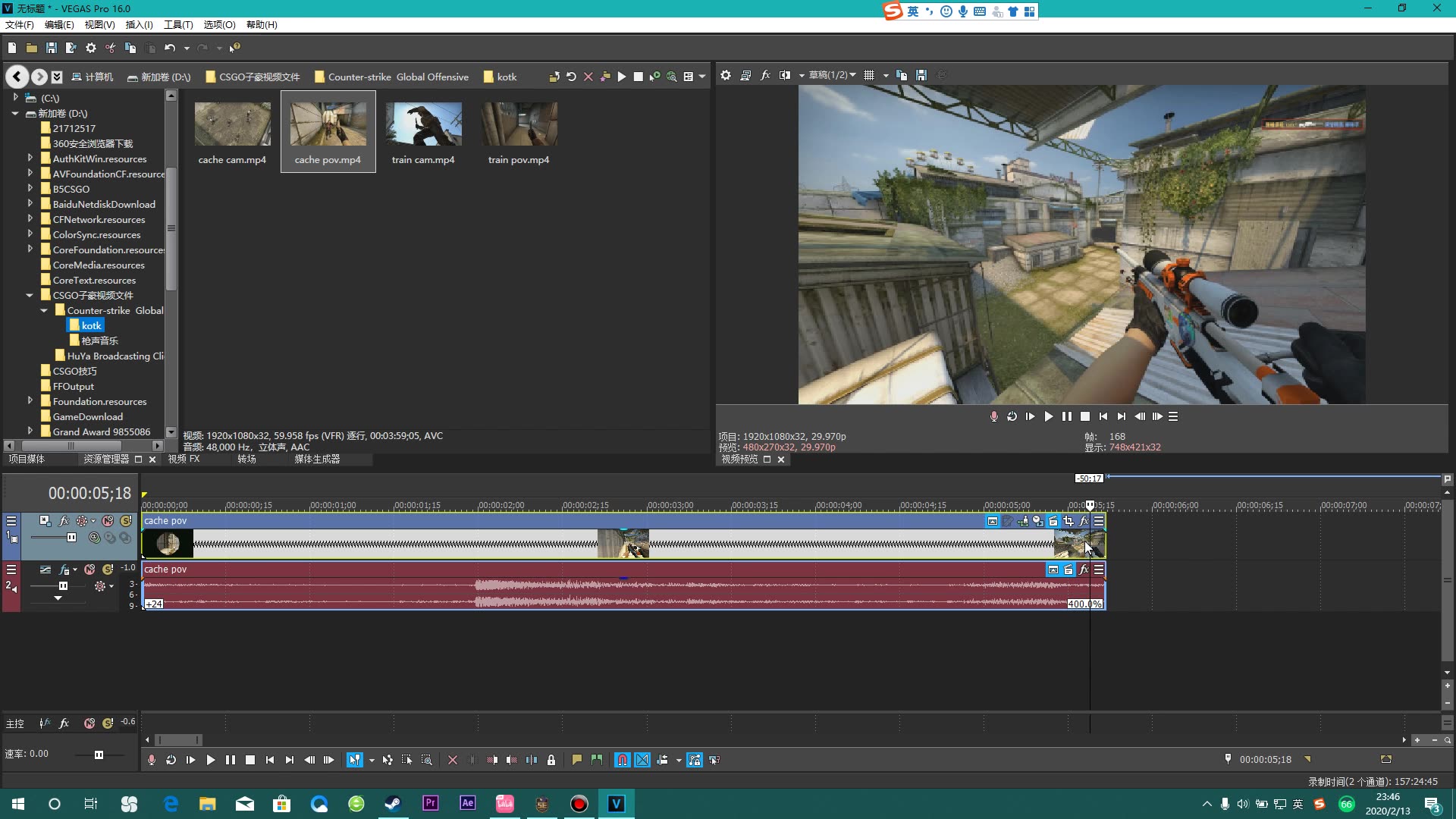
Task: Switch to the 视频 FX tab
Action: (184, 459)
